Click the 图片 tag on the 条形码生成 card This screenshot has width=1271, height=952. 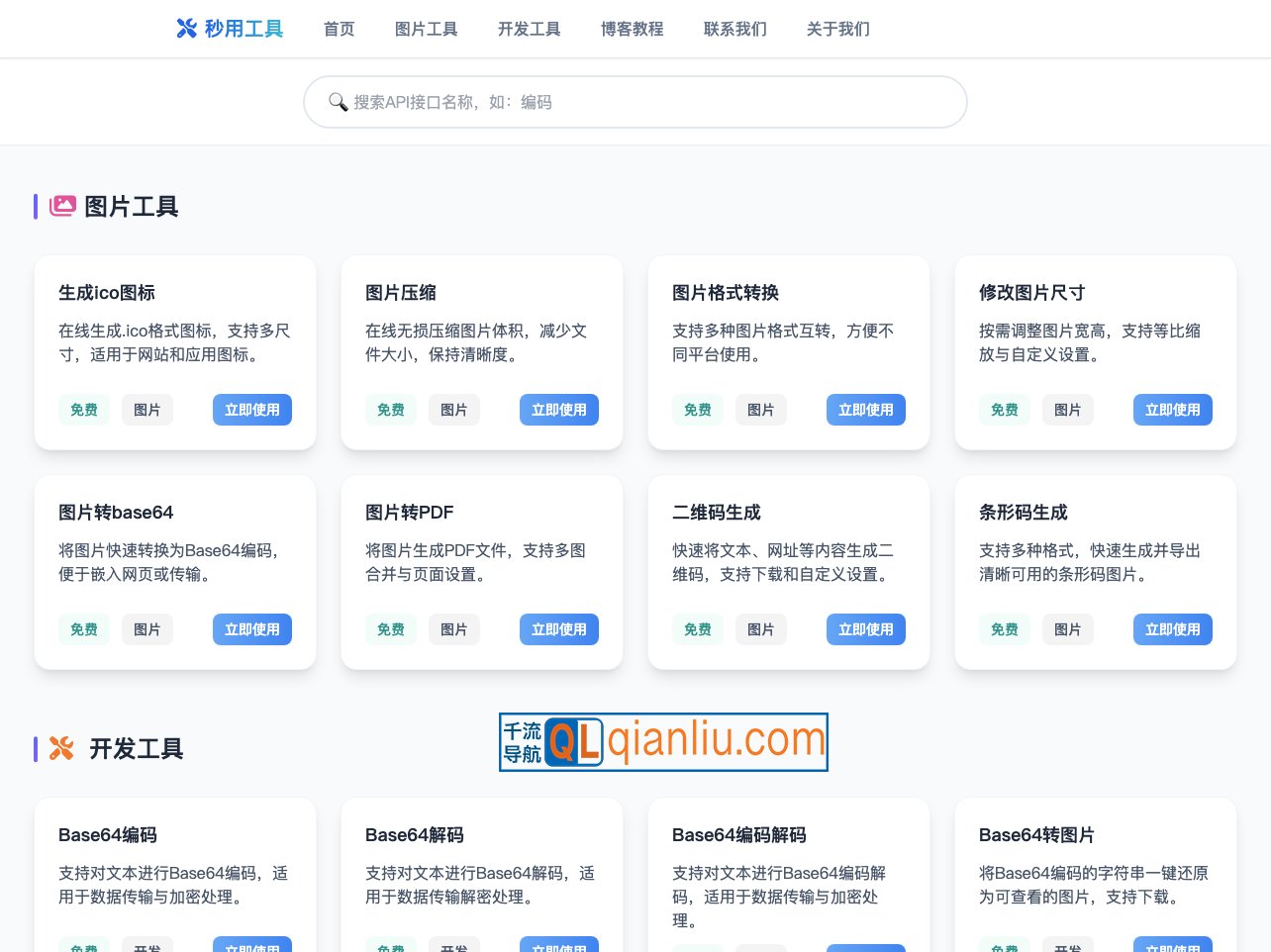(1068, 628)
